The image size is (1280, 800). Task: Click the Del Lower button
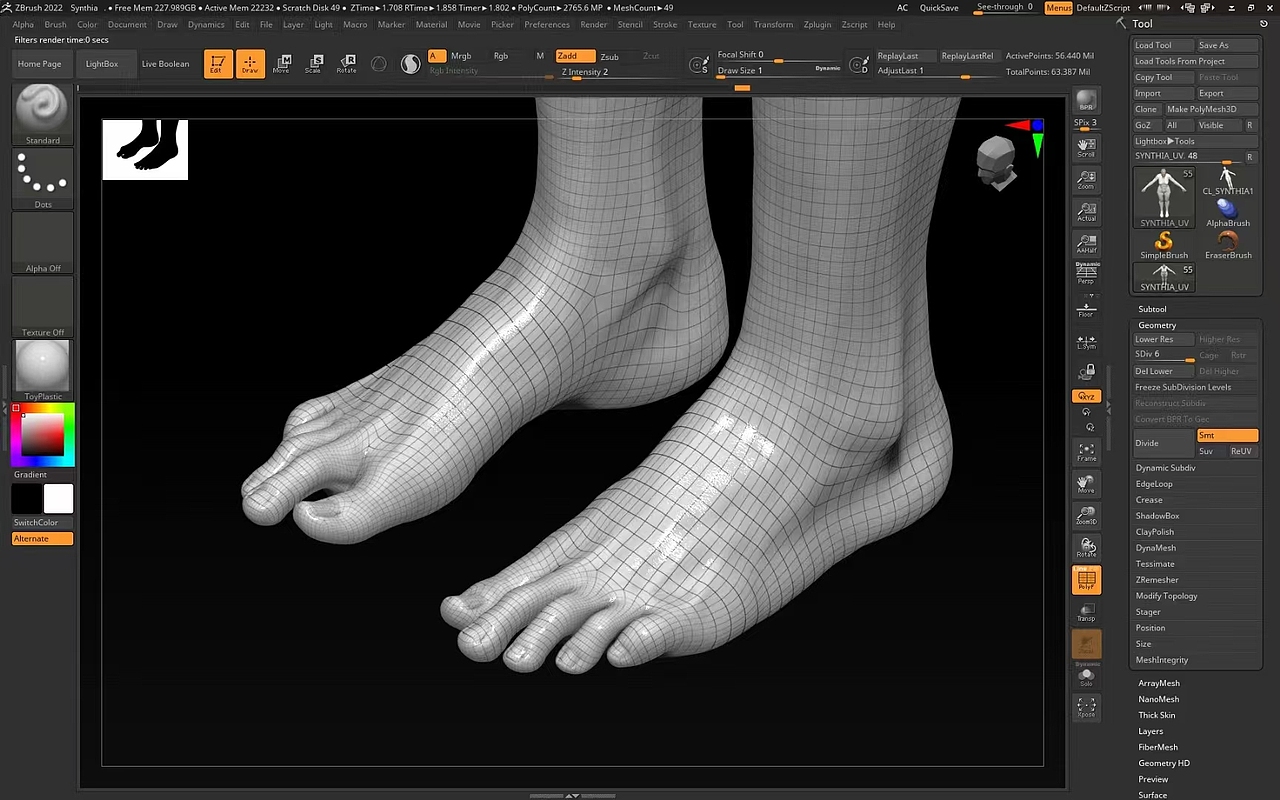1163,371
